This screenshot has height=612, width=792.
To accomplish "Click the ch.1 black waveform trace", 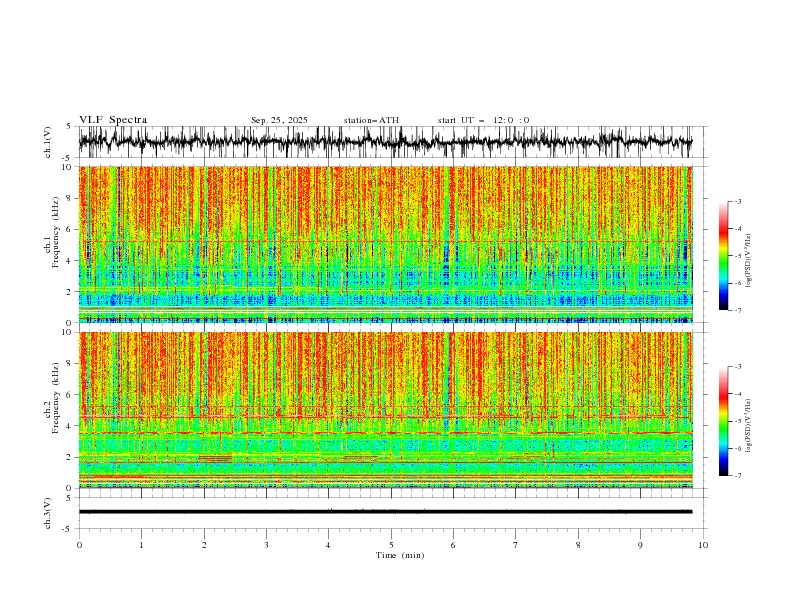I will click(x=385, y=142).
